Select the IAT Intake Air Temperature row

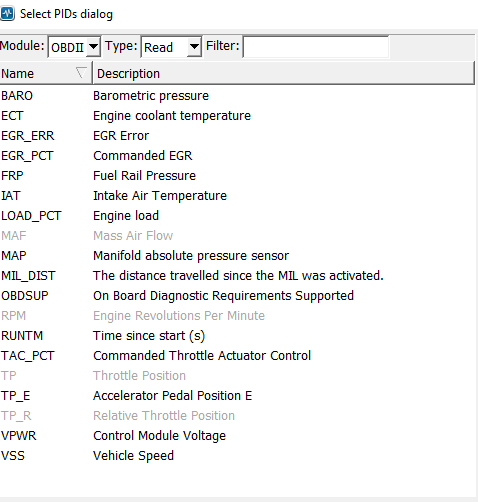point(237,196)
